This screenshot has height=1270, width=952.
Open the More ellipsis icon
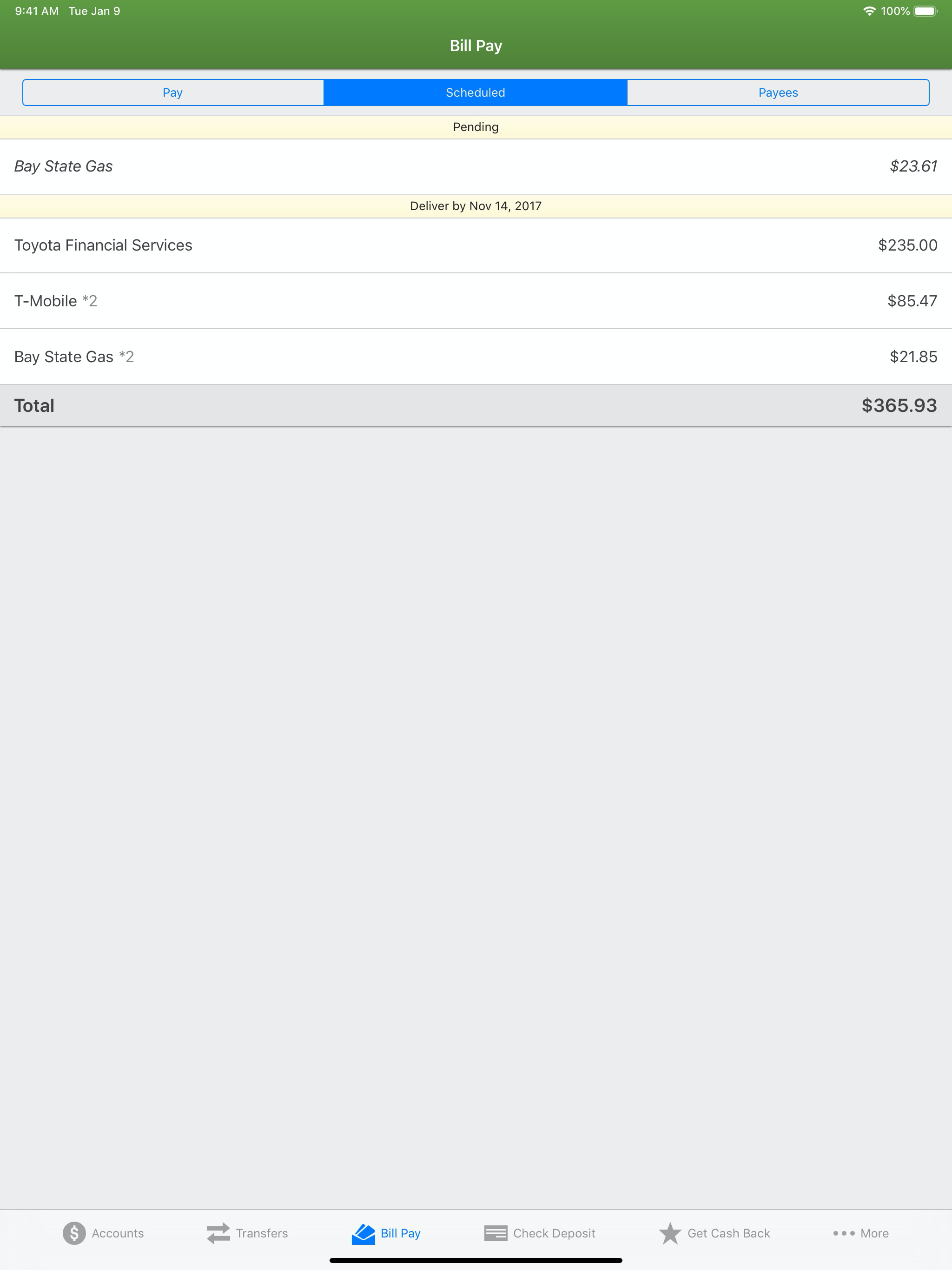click(x=844, y=1233)
